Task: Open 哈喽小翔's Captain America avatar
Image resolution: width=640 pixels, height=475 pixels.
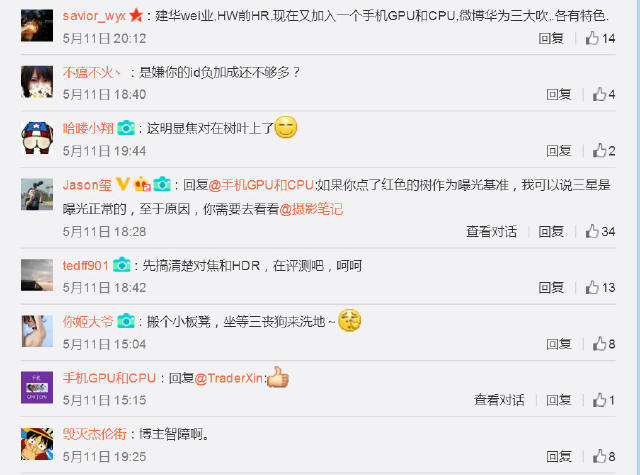Action: pos(37,138)
